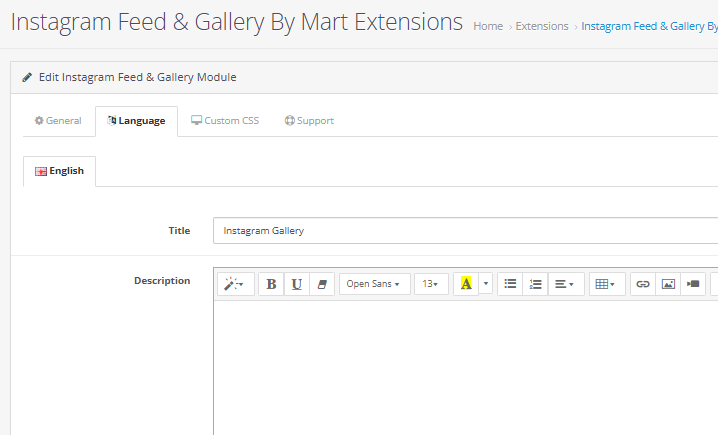Open the font size 13 dropdown
This screenshot has height=435, width=718.
[x=431, y=284]
